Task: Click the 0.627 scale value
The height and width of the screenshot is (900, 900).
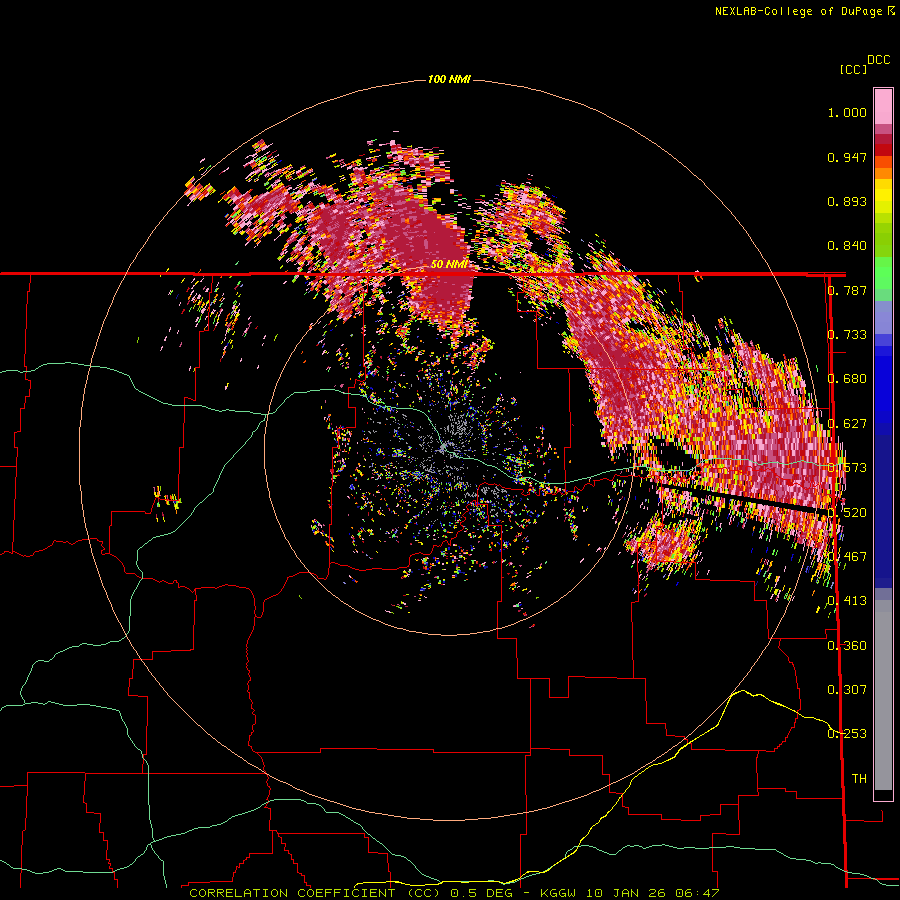Action: pos(847,424)
